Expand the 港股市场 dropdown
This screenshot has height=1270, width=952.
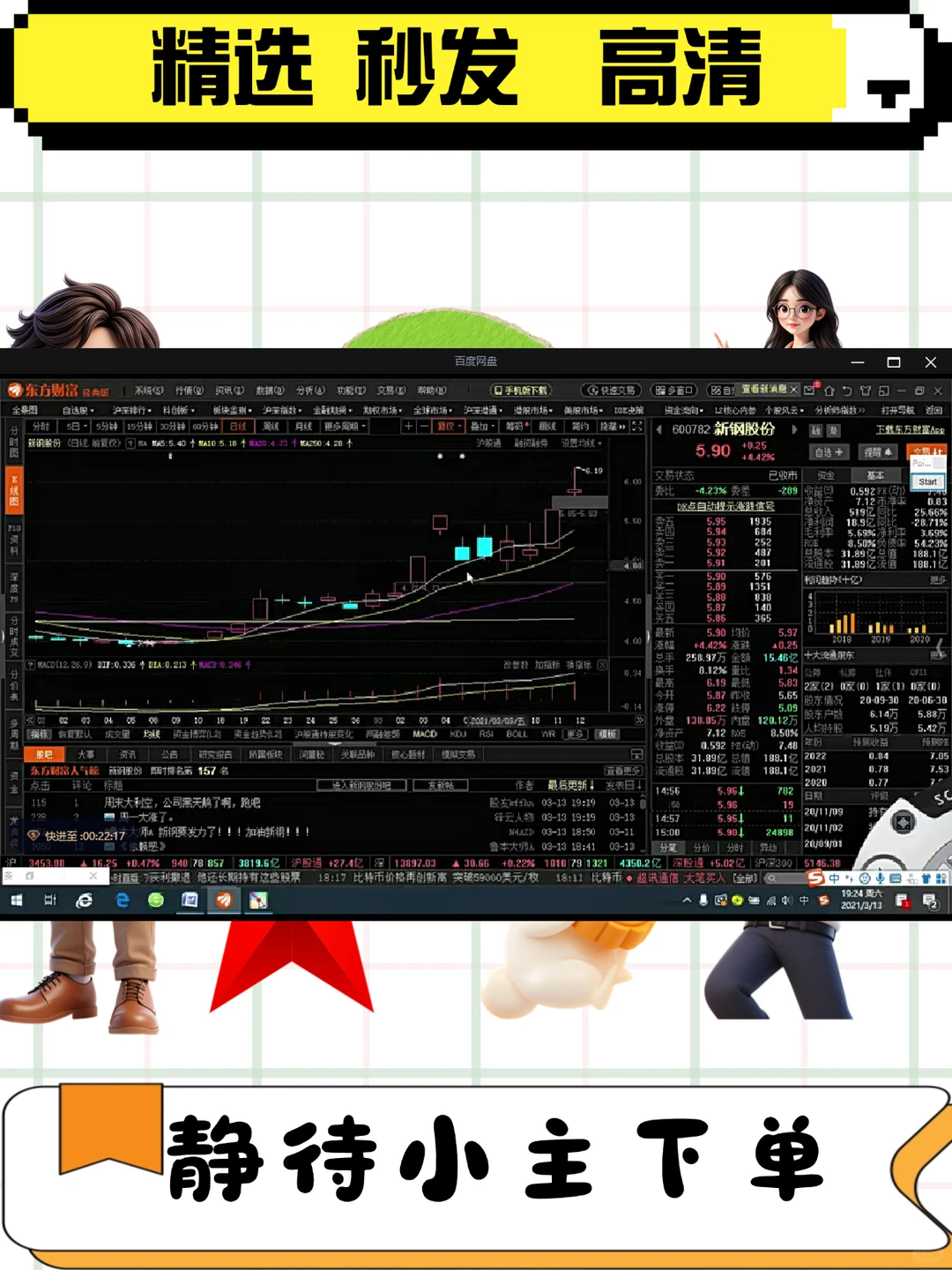click(533, 410)
